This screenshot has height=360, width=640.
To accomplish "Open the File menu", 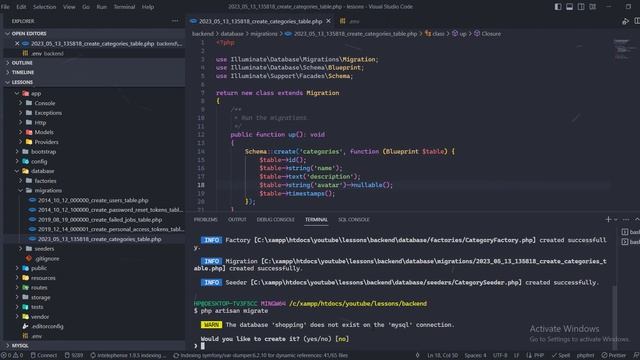I will tap(5, 7).
